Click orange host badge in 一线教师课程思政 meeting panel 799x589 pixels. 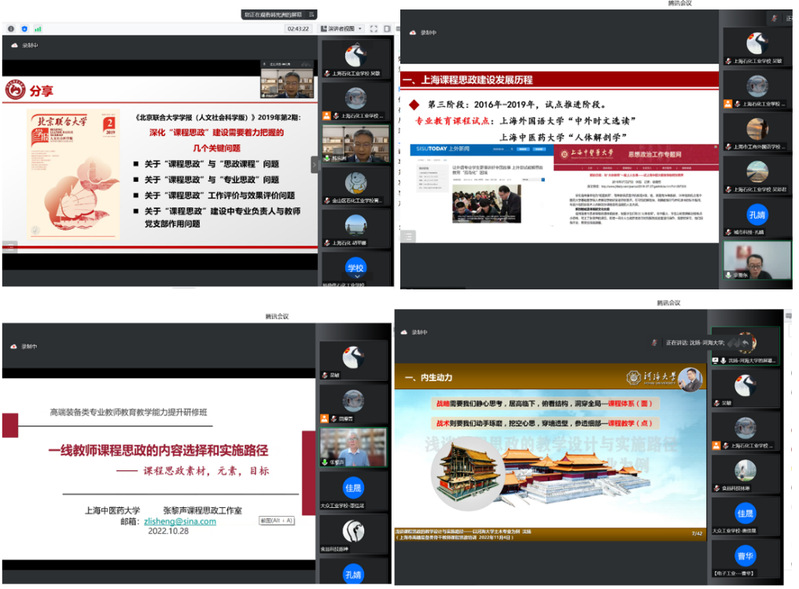tap(324, 418)
